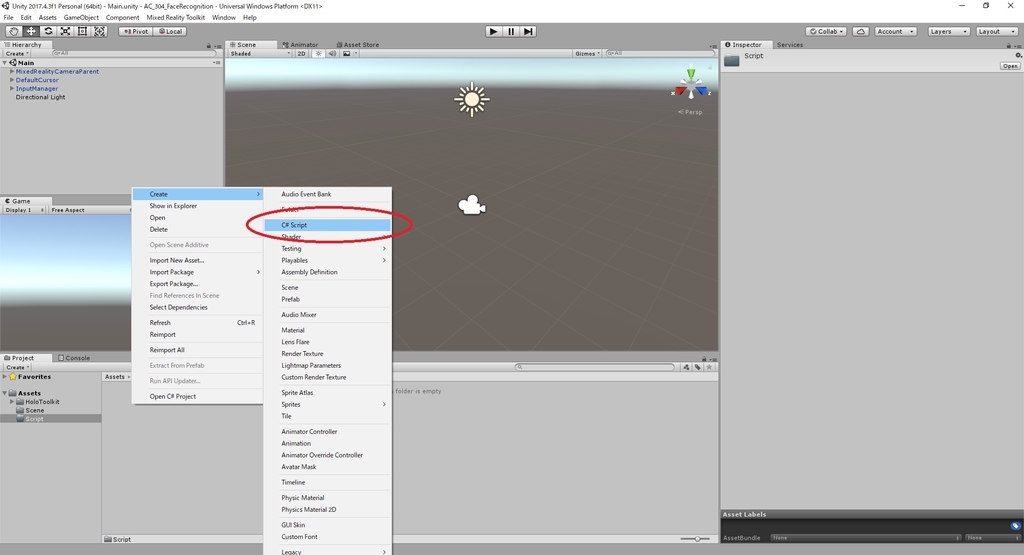Image resolution: width=1024 pixels, height=555 pixels.
Task: Expand DefaultCursor object
Action: [12, 80]
